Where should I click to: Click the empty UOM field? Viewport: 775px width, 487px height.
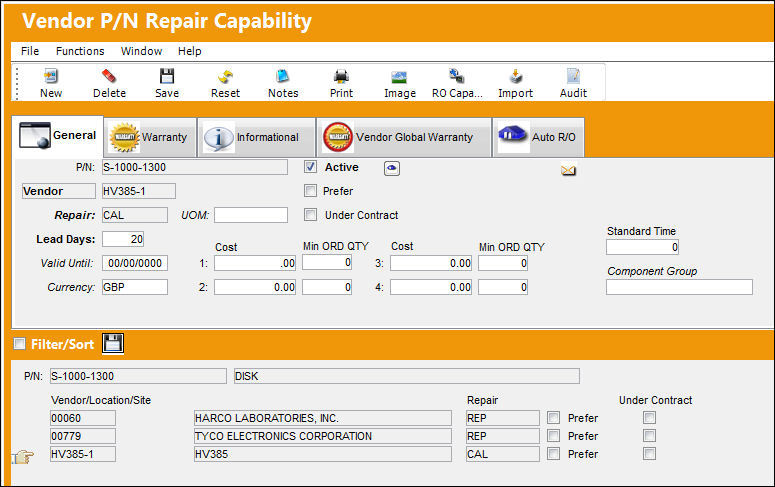(251, 215)
